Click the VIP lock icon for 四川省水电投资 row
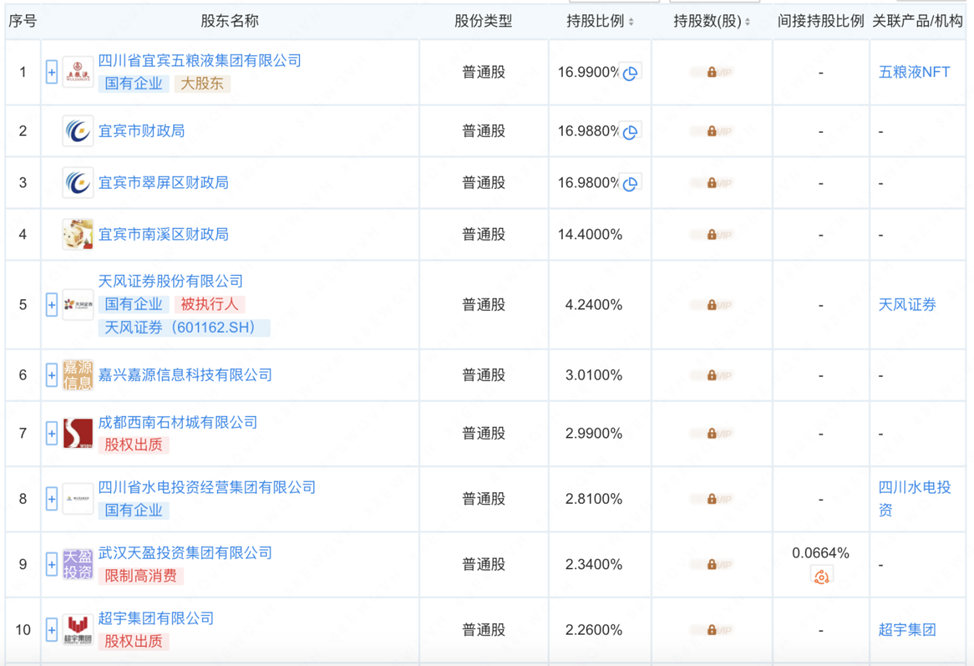Screen dimensions: 974x666 (712, 499)
